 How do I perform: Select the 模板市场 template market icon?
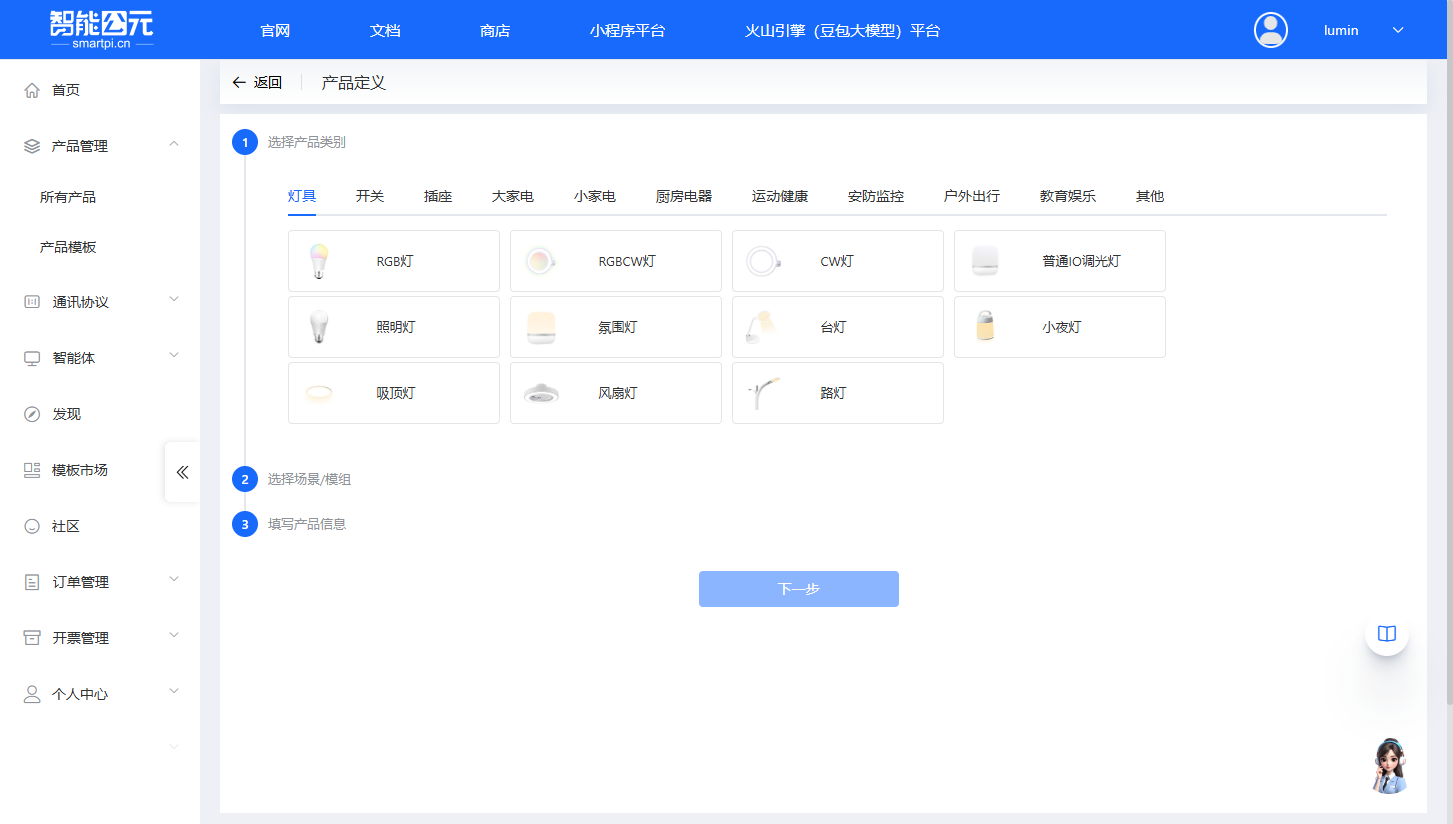(31, 469)
